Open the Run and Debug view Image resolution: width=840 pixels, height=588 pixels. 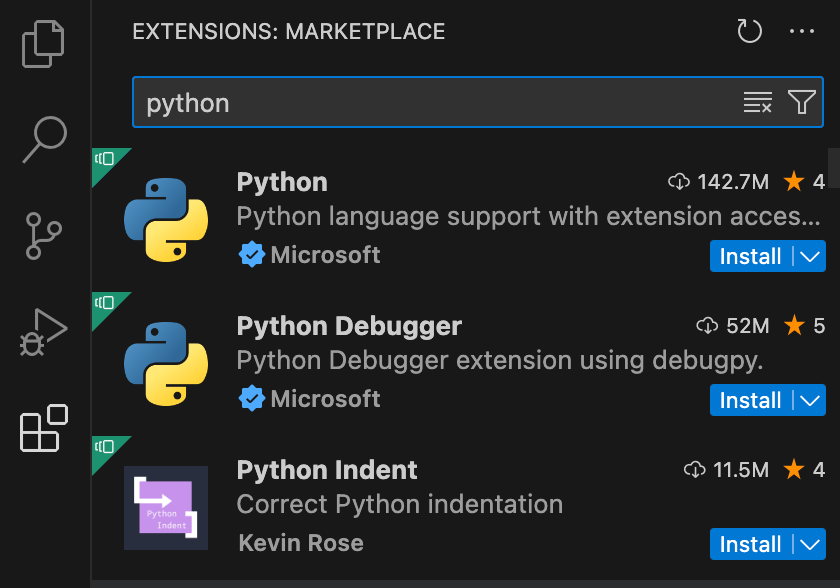click(43, 332)
